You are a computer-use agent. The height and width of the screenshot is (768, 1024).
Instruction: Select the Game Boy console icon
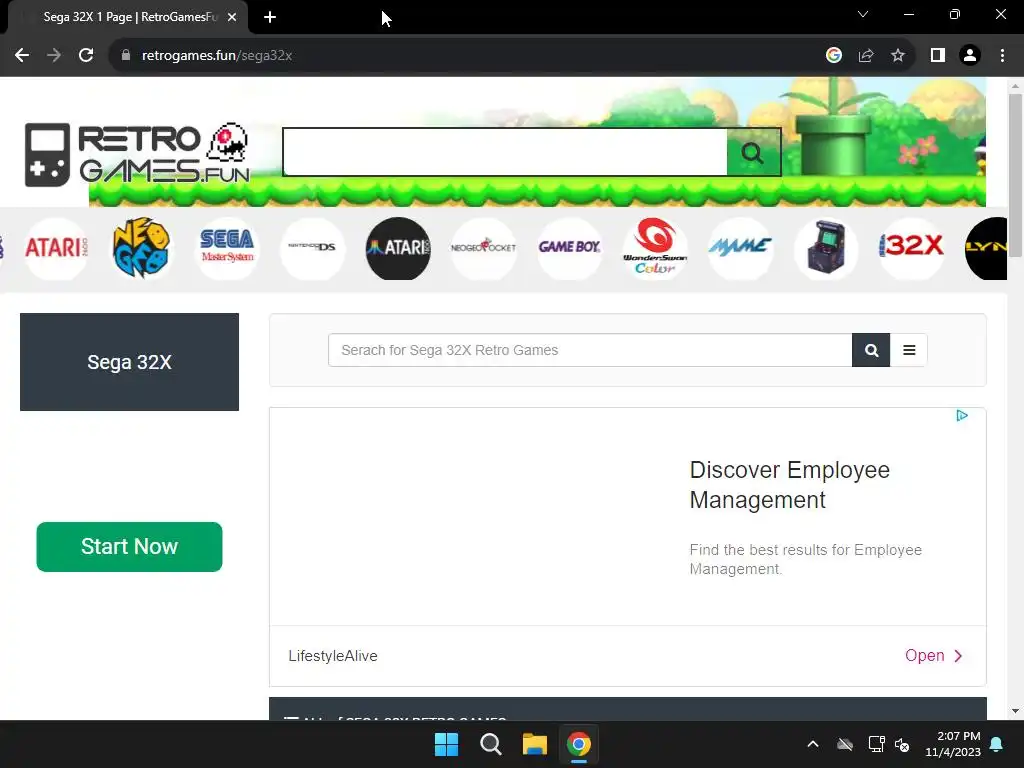[569, 248]
